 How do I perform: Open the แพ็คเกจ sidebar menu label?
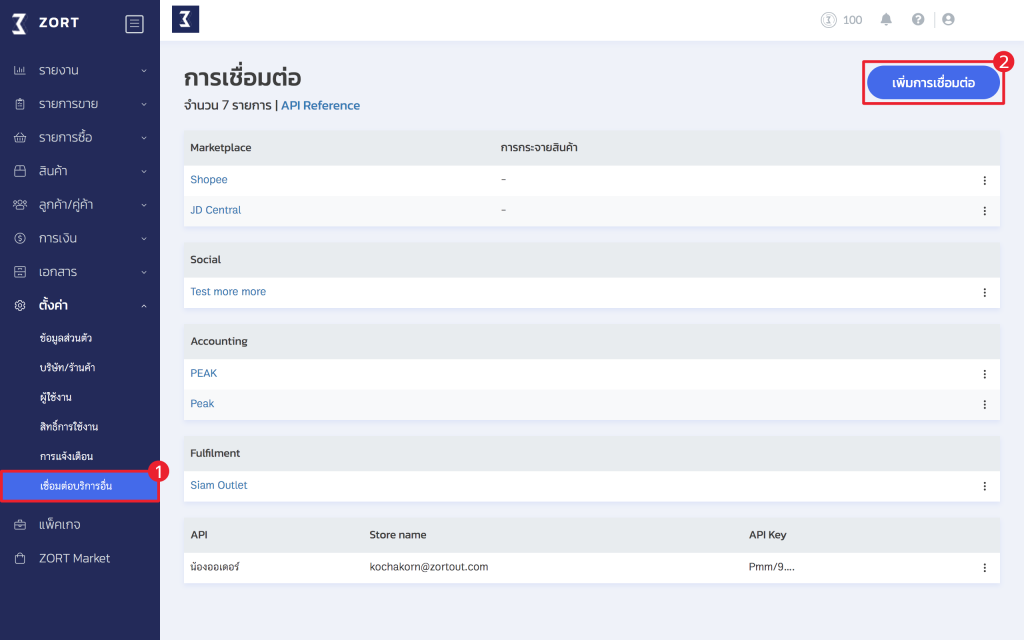tap(59, 525)
